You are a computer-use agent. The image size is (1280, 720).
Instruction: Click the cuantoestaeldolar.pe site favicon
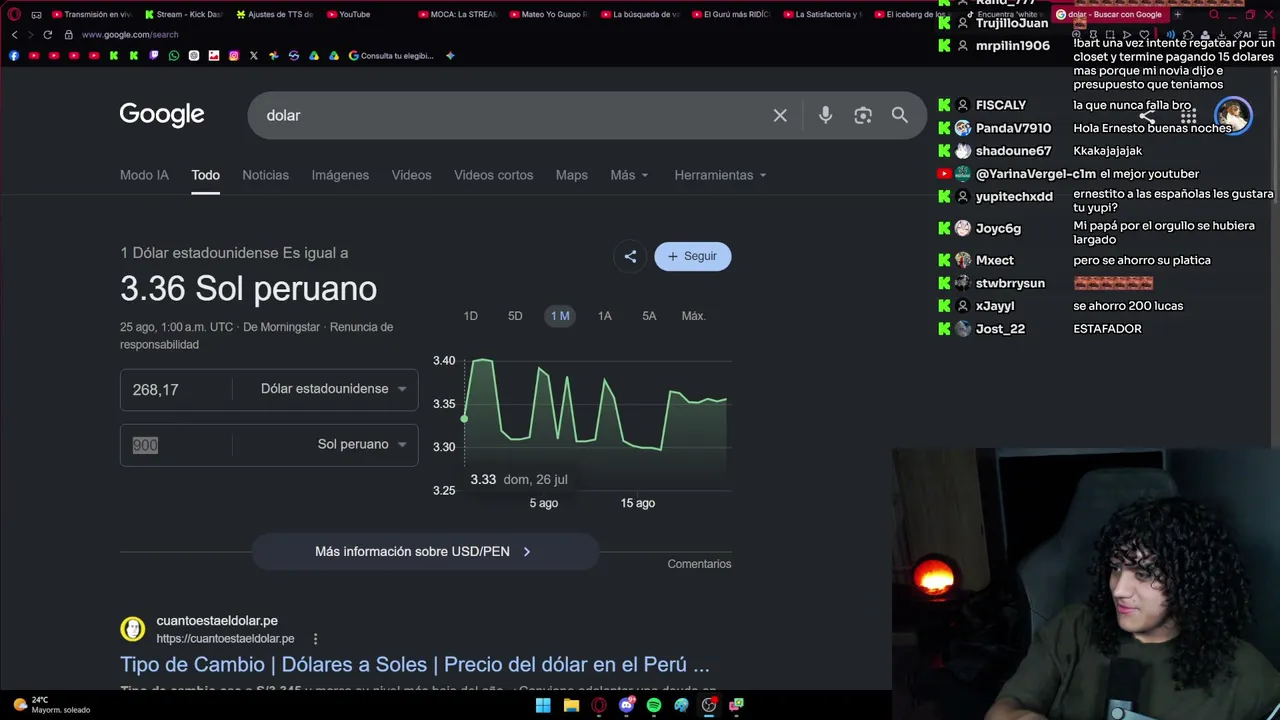click(133, 629)
